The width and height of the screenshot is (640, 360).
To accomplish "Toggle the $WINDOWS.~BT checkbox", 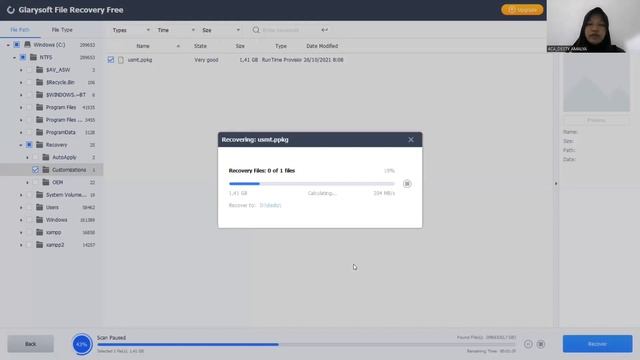I will pos(29,95).
